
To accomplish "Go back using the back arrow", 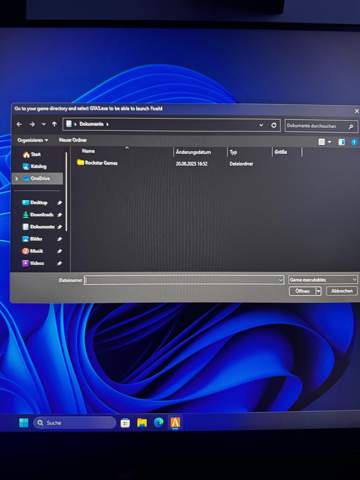I will pyautogui.click(x=19, y=124).
